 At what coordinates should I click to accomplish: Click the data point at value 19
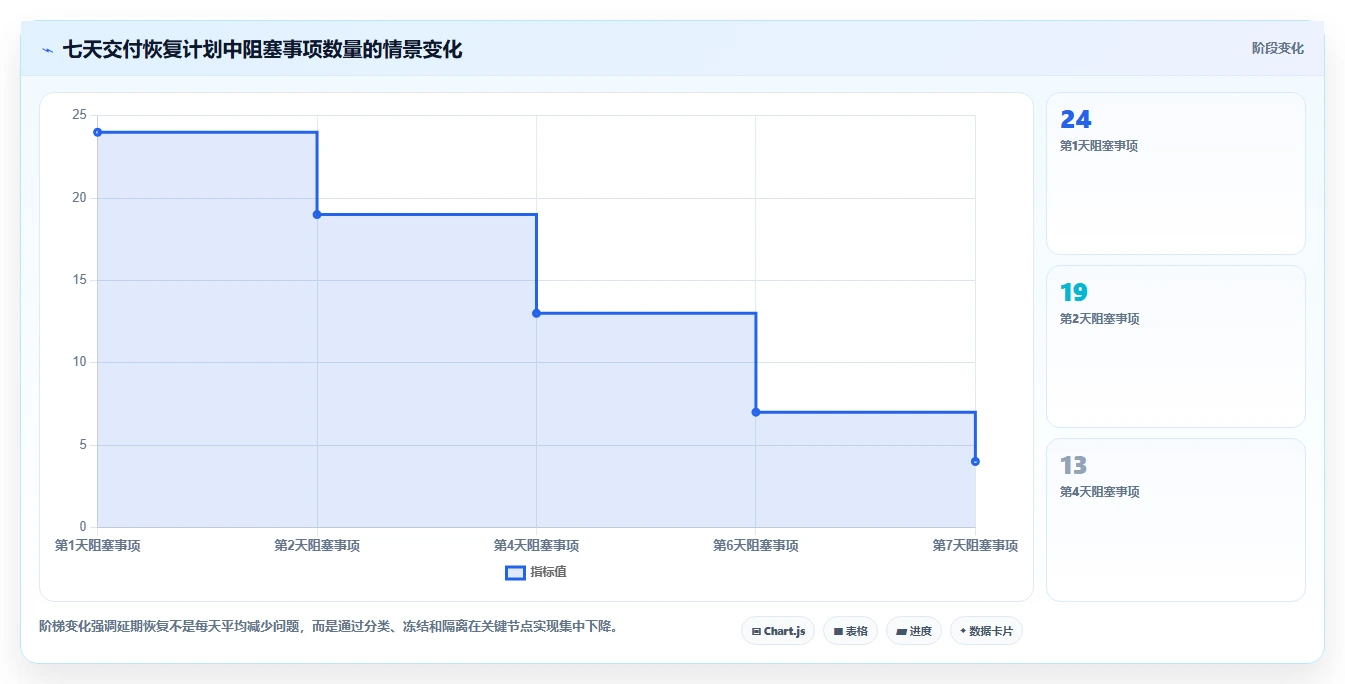317,214
